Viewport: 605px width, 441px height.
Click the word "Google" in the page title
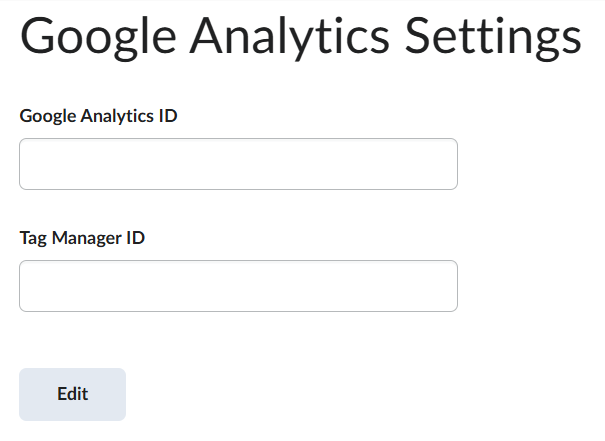(x=94, y=39)
